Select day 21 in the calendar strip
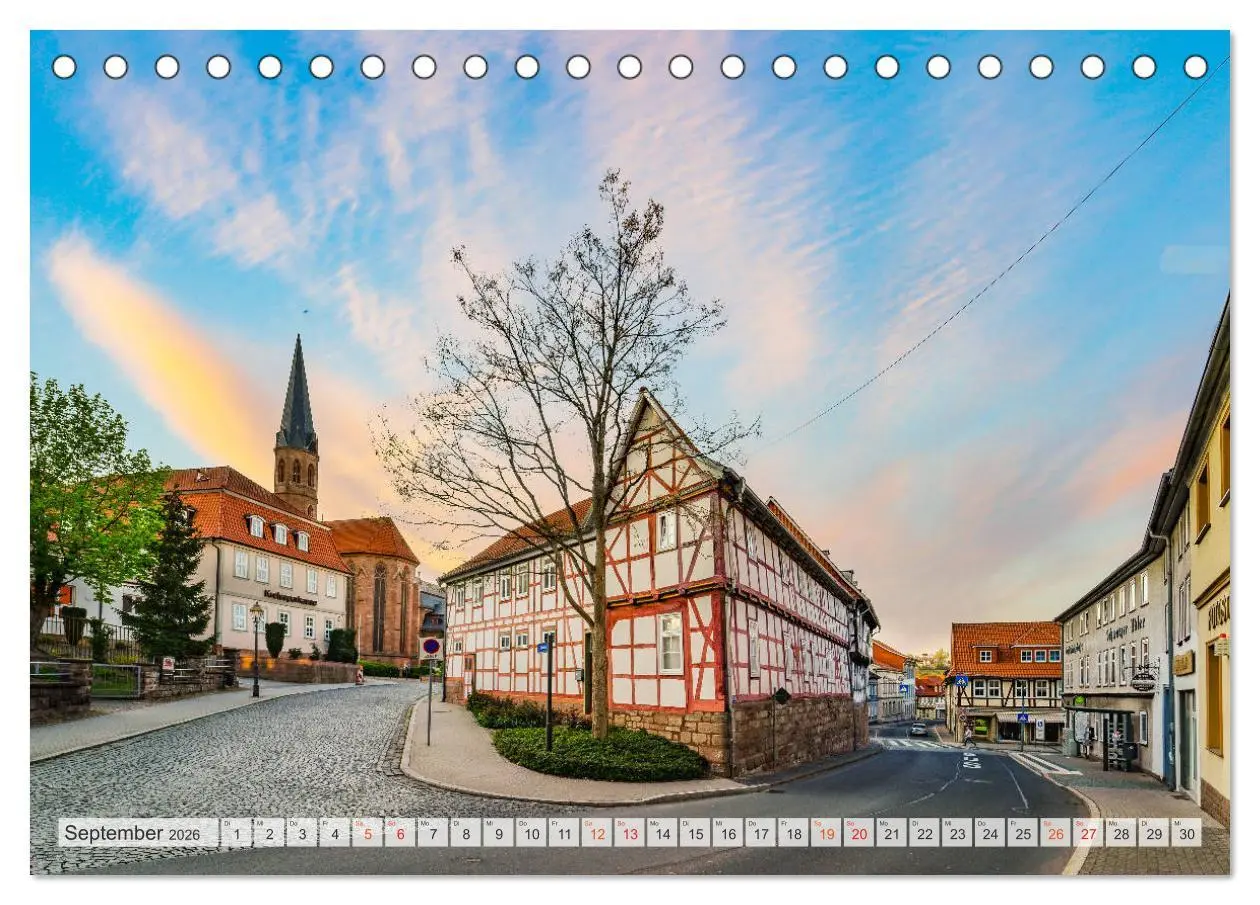 pyautogui.click(x=891, y=833)
